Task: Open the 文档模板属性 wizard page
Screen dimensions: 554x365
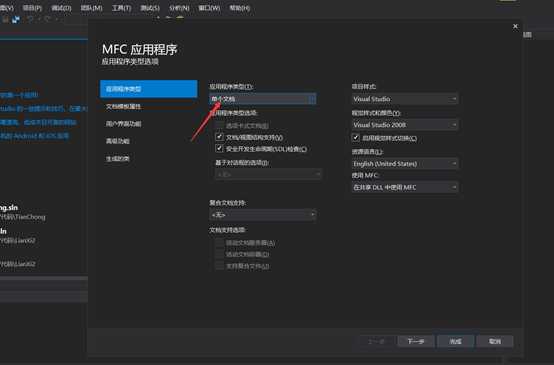Action: point(123,106)
